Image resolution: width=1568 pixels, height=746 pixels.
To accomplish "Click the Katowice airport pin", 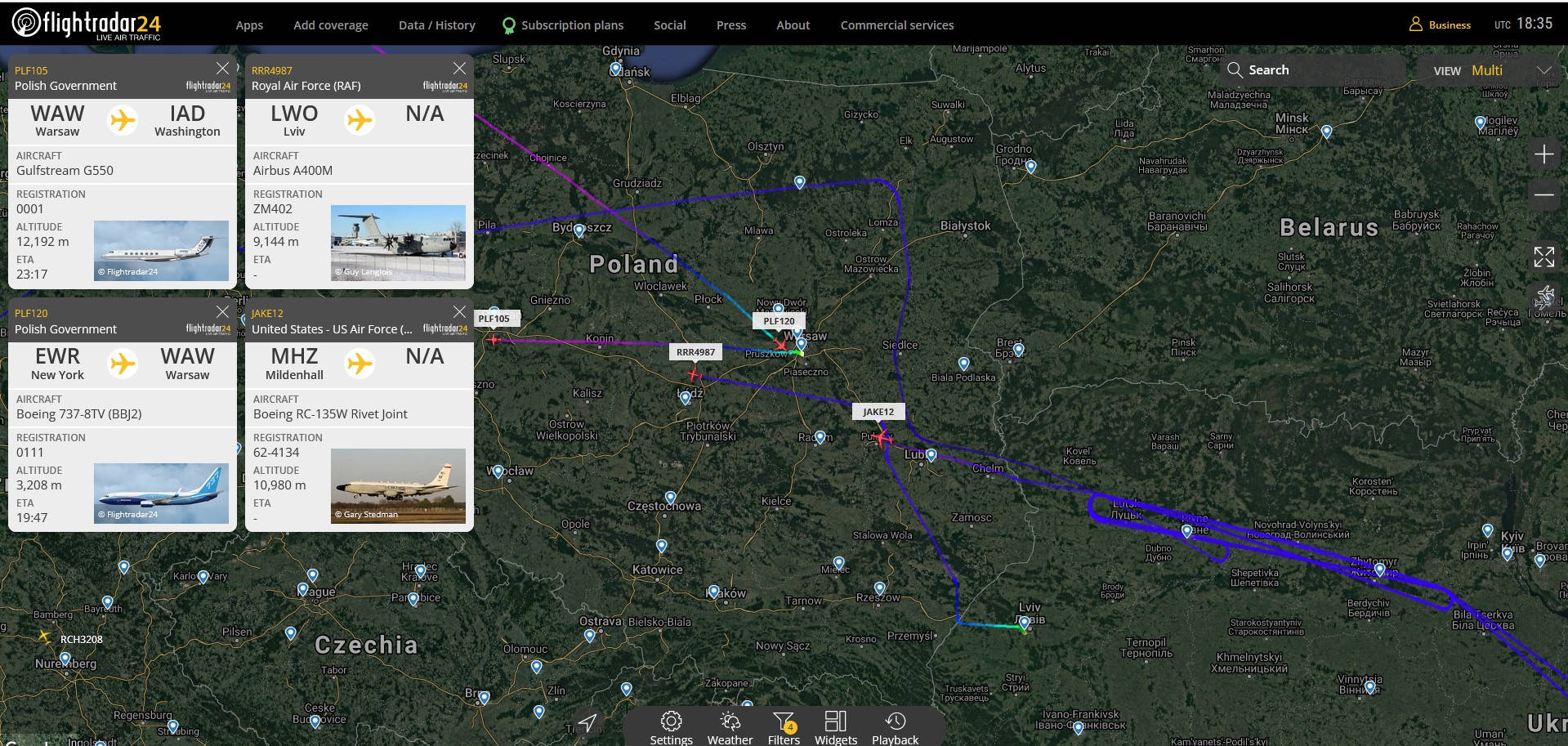I will pyautogui.click(x=661, y=546).
